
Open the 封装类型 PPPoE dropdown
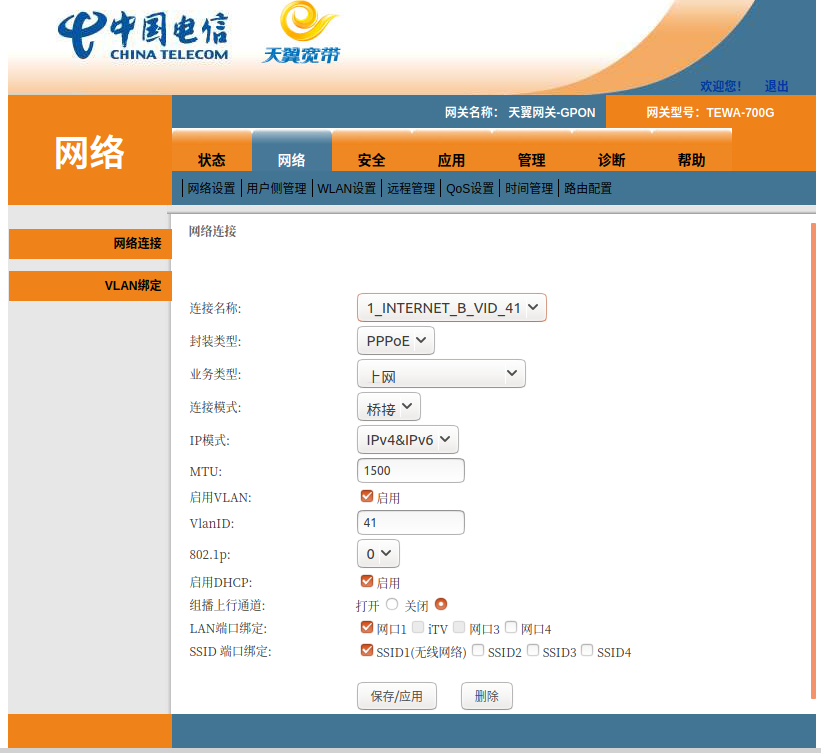tap(395, 341)
